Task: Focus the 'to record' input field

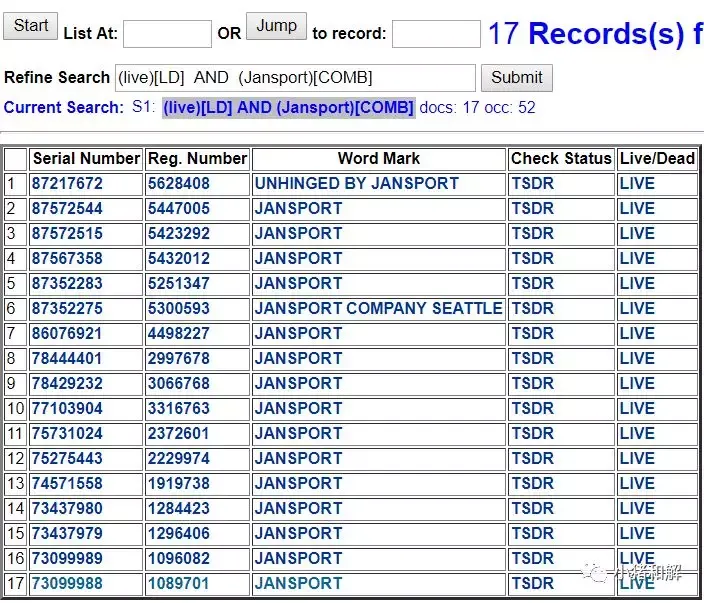Action: click(436, 34)
